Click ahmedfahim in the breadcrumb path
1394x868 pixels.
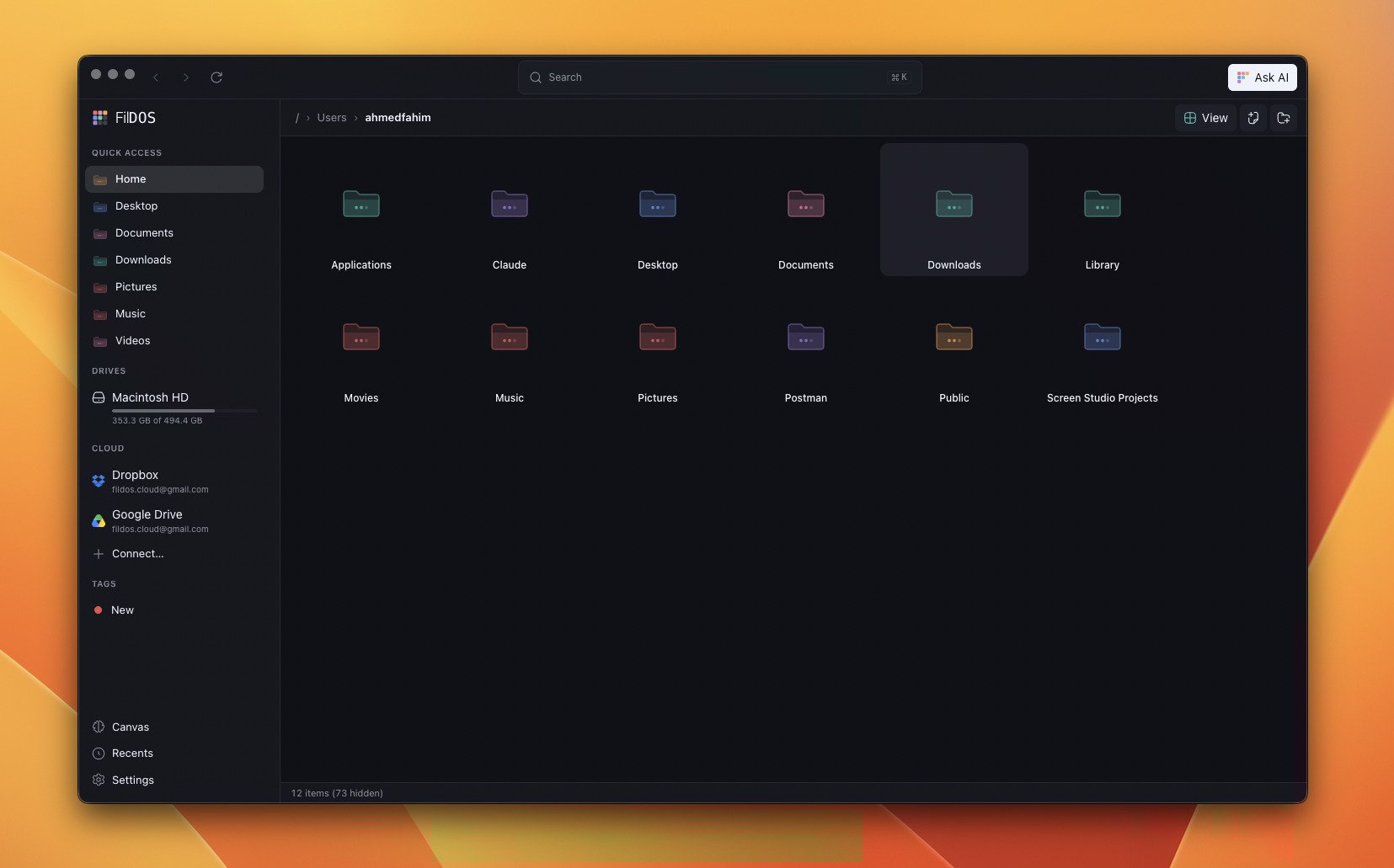click(x=398, y=118)
